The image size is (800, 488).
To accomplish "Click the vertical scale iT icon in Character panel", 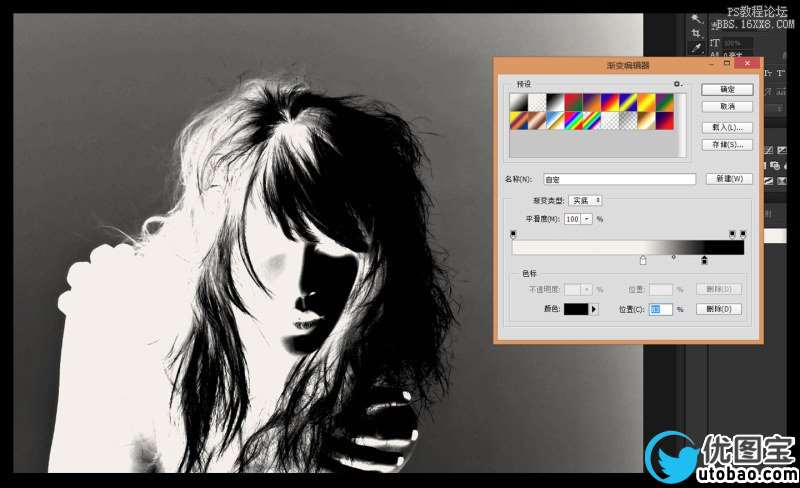I will tap(715, 43).
